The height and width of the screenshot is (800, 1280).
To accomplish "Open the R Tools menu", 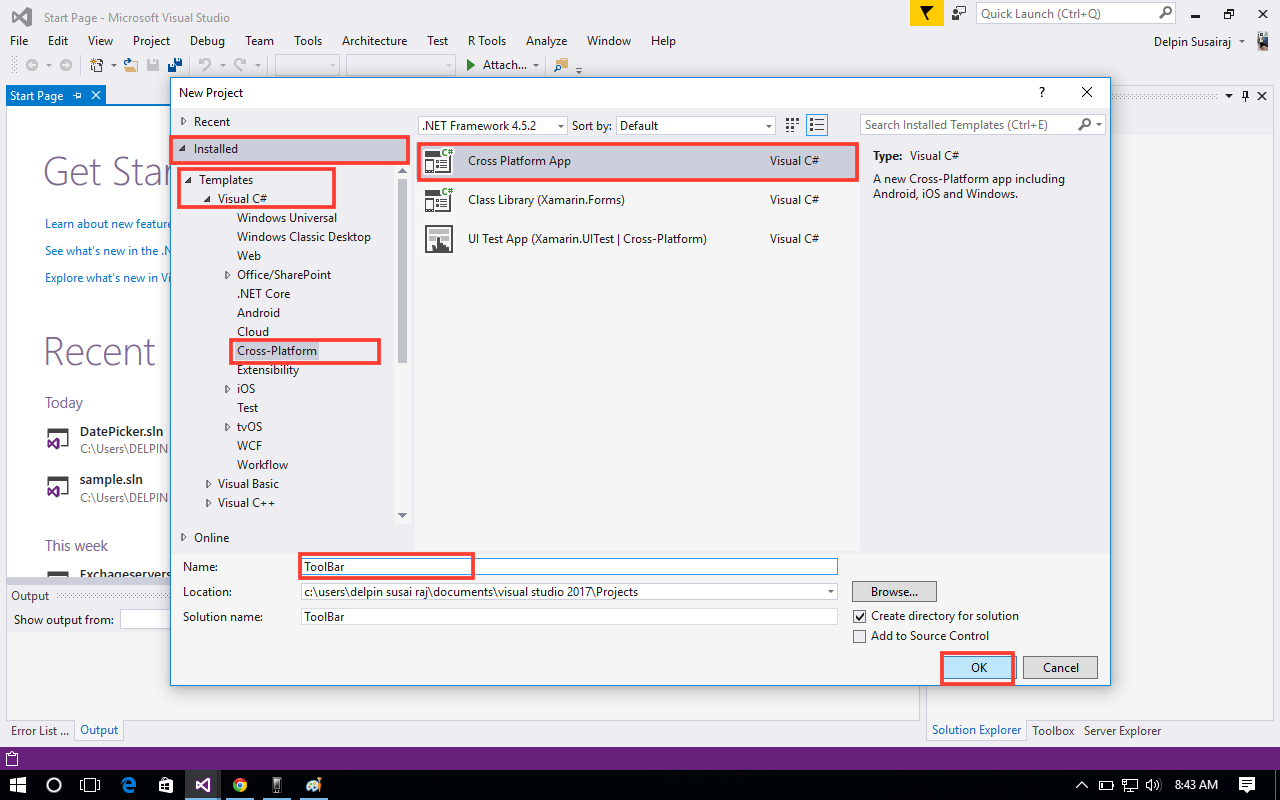I will point(487,41).
